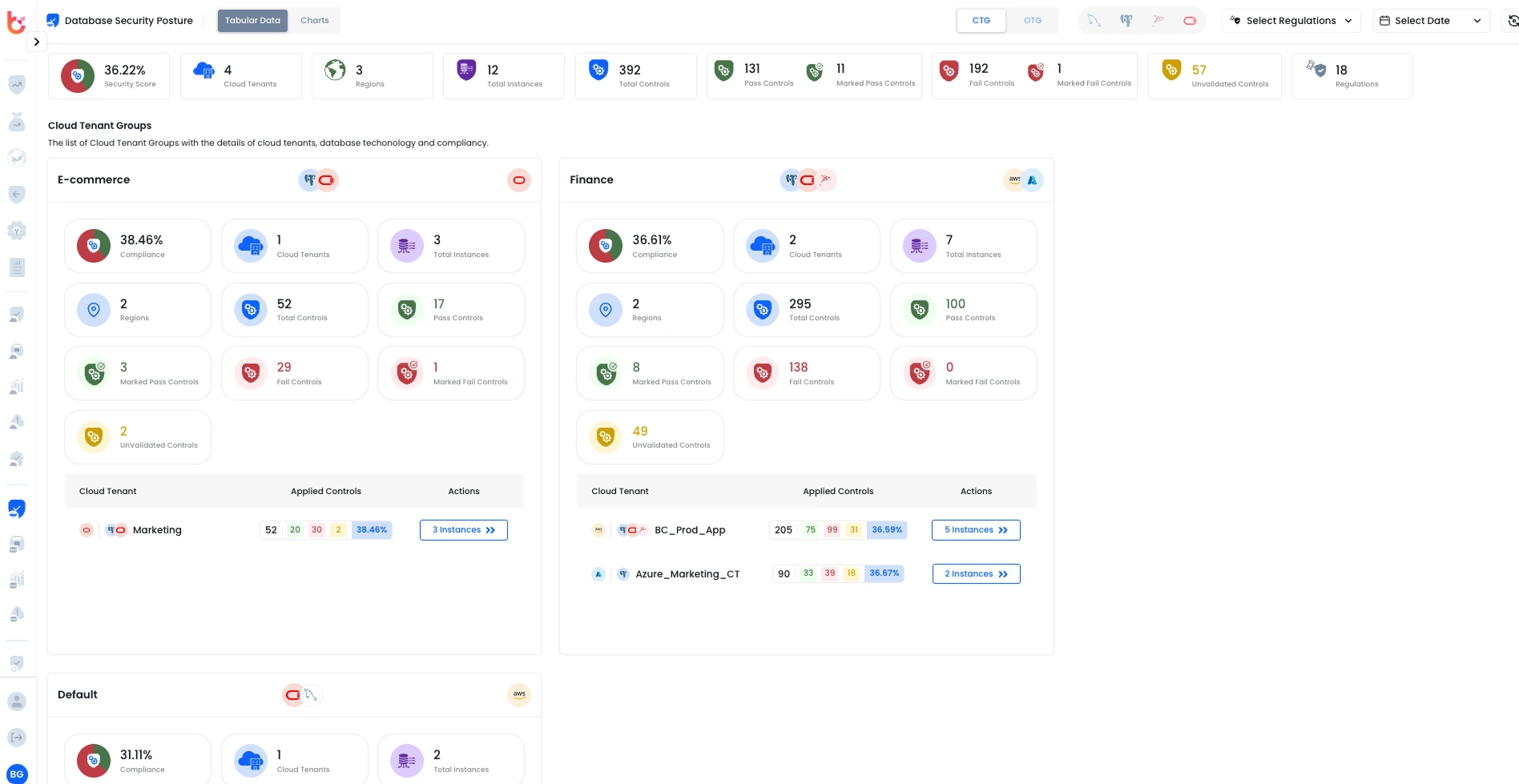
Task: Open 3 Instances for Marketing tenant
Action: 463,530
